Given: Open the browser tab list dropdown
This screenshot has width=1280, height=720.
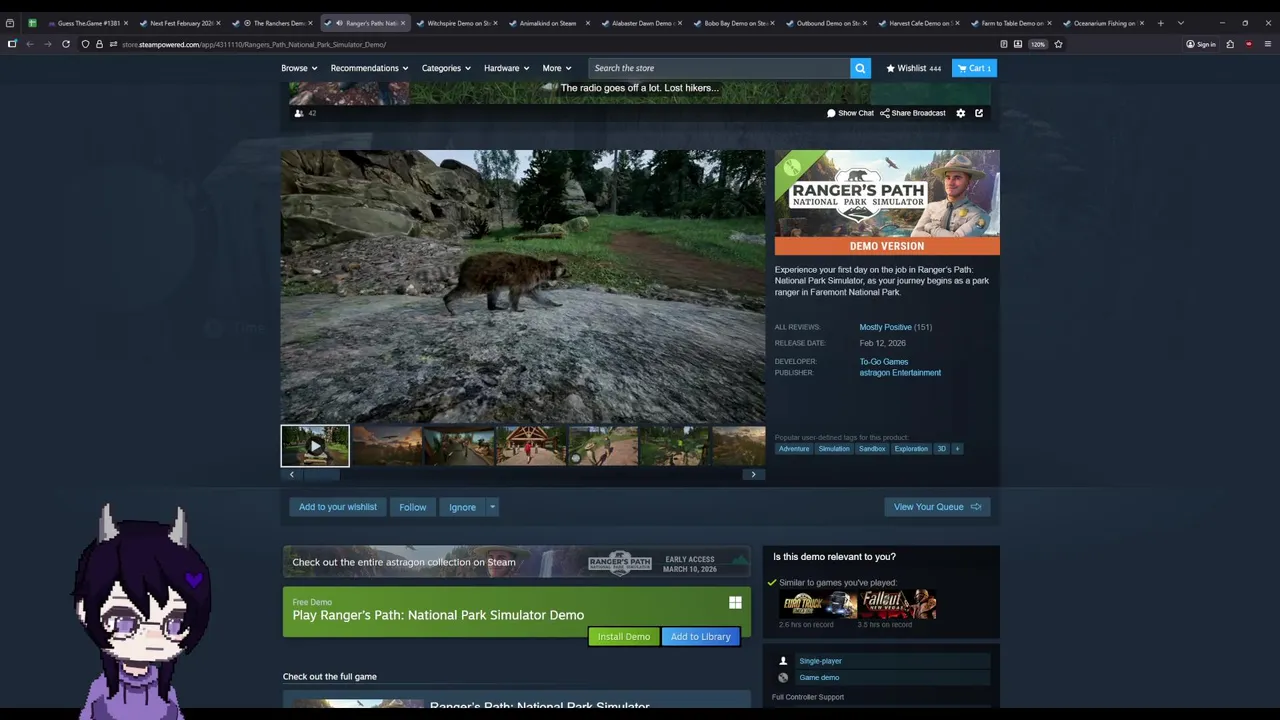Looking at the screenshot, I should click(1181, 23).
